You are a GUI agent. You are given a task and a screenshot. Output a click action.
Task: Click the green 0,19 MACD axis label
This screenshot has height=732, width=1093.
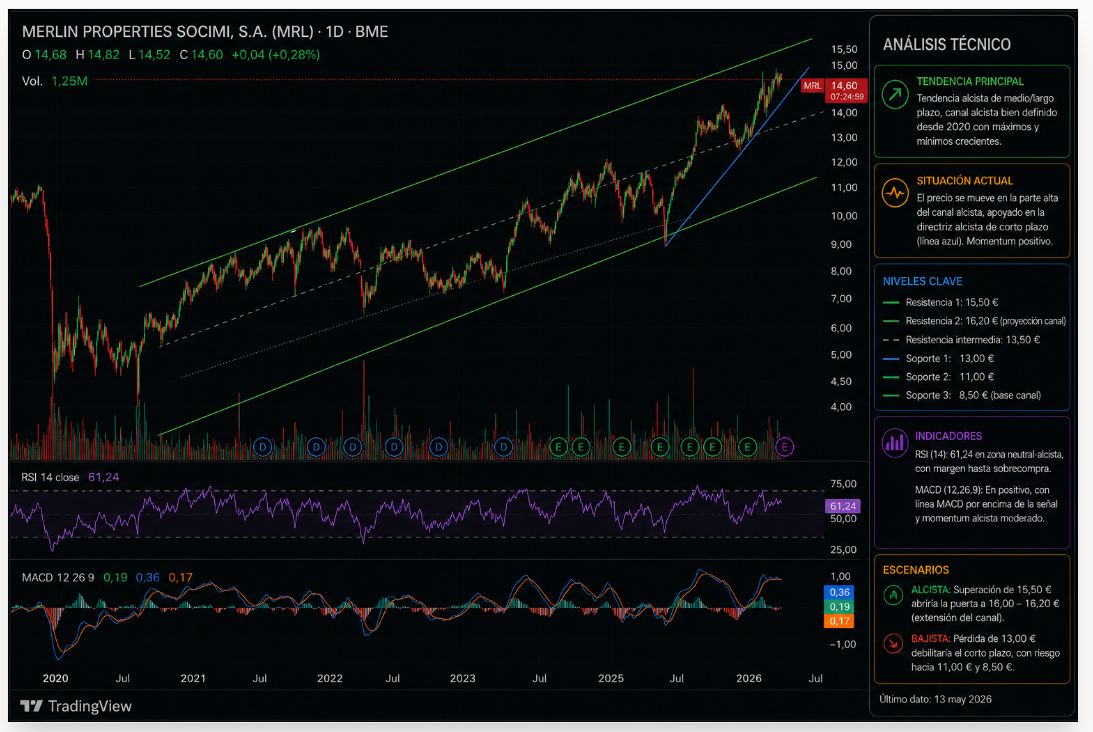tap(839, 607)
